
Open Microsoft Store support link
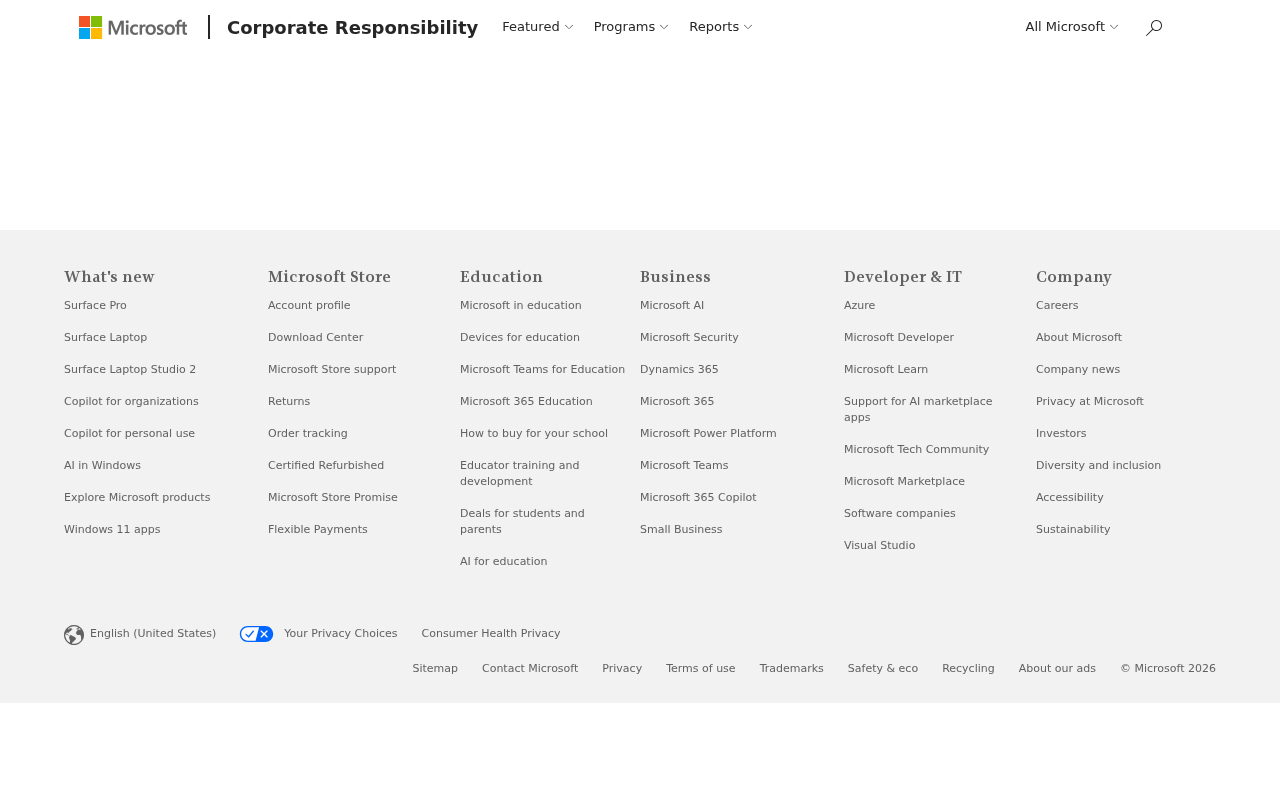pyautogui.click(x=332, y=370)
